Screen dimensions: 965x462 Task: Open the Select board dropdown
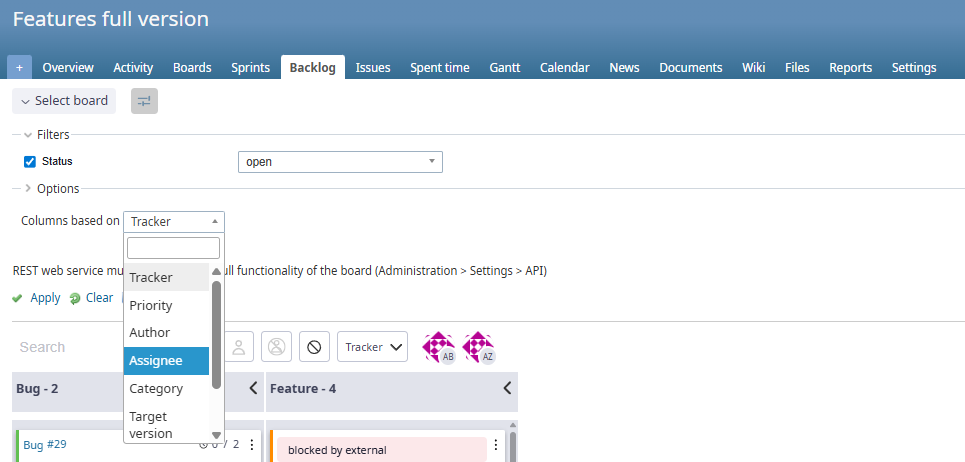tap(64, 101)
